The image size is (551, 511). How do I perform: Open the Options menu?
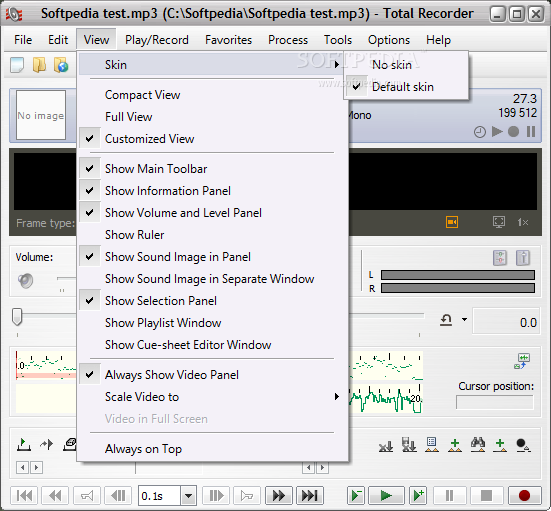(x=389, y=40)
